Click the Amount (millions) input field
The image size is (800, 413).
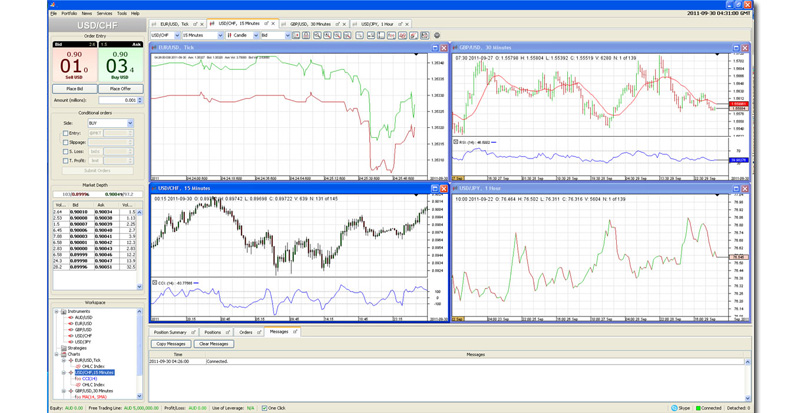pyautogui.click(x=118, y=101)
